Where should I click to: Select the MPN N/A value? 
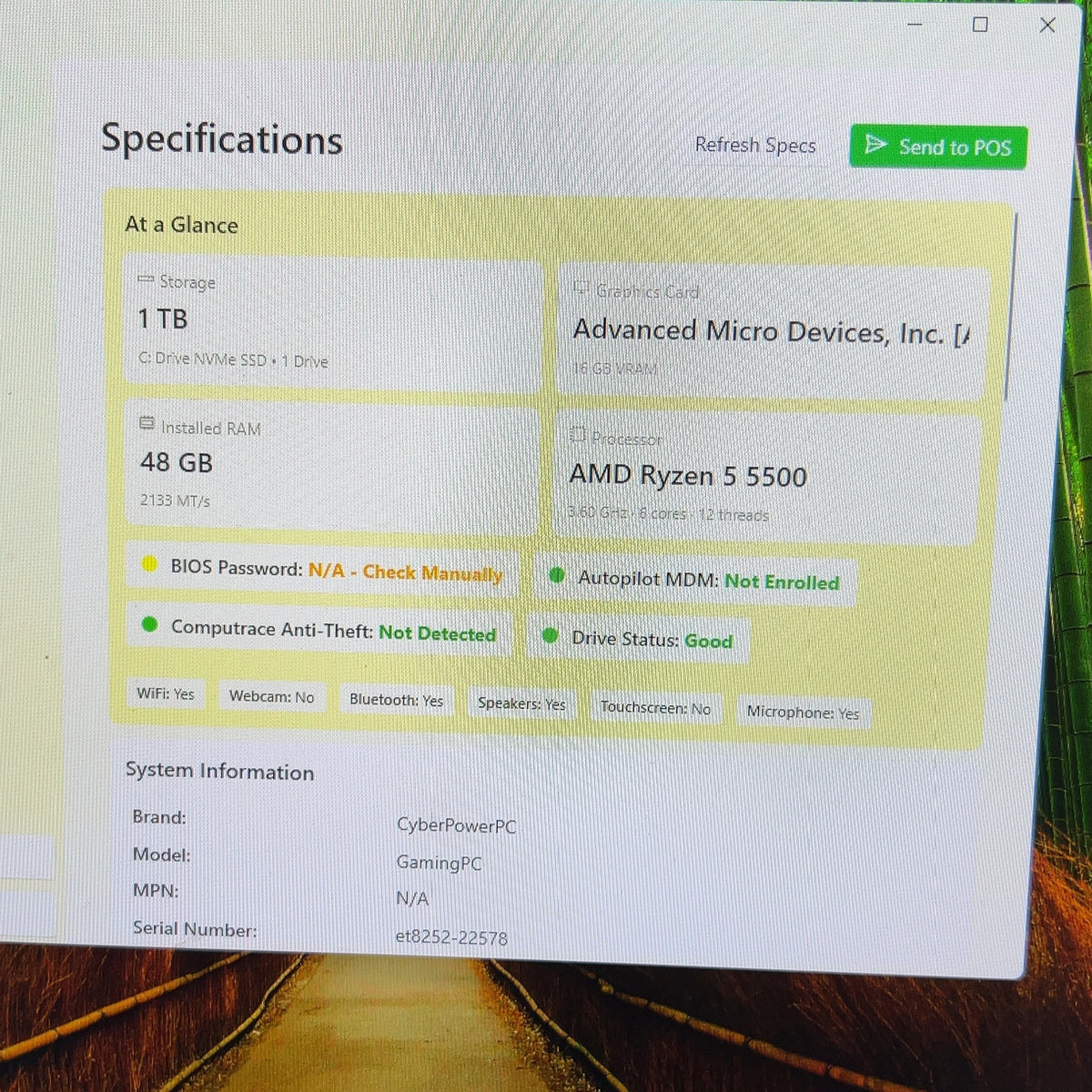(x=412, y=898)
